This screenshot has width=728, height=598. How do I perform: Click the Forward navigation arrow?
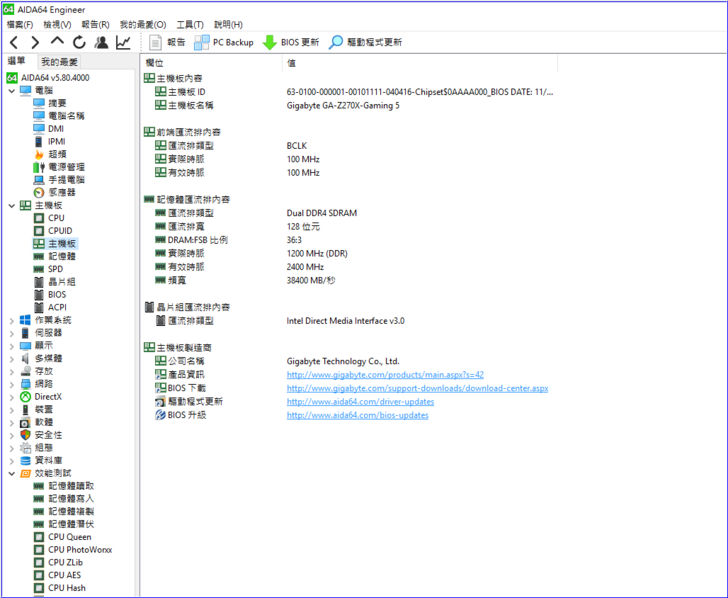(35, 43)
